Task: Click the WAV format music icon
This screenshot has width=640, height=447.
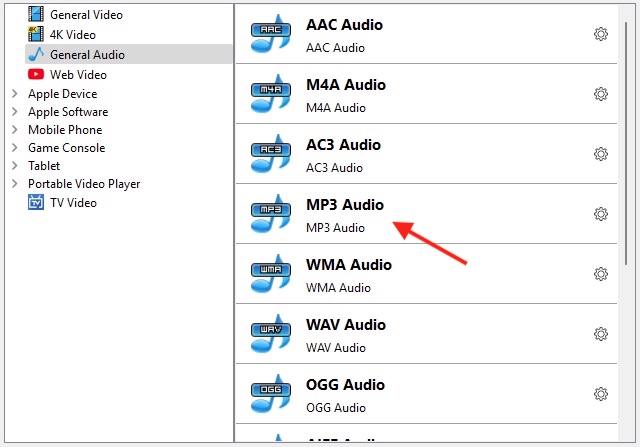Action: (271, 334)
